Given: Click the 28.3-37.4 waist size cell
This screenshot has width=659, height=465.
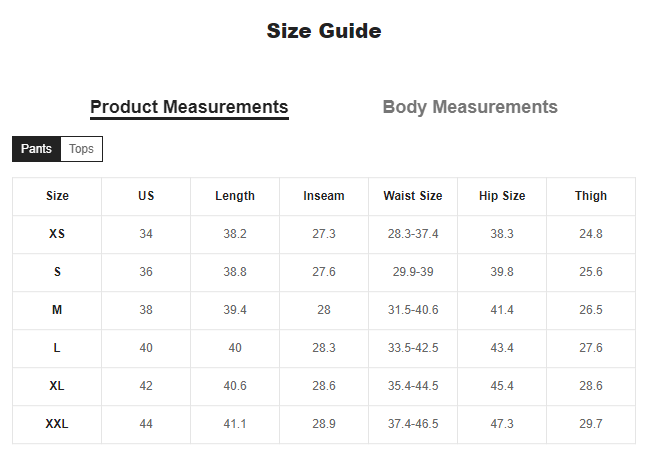Looking at the screenshot, I should coord(413,234).
